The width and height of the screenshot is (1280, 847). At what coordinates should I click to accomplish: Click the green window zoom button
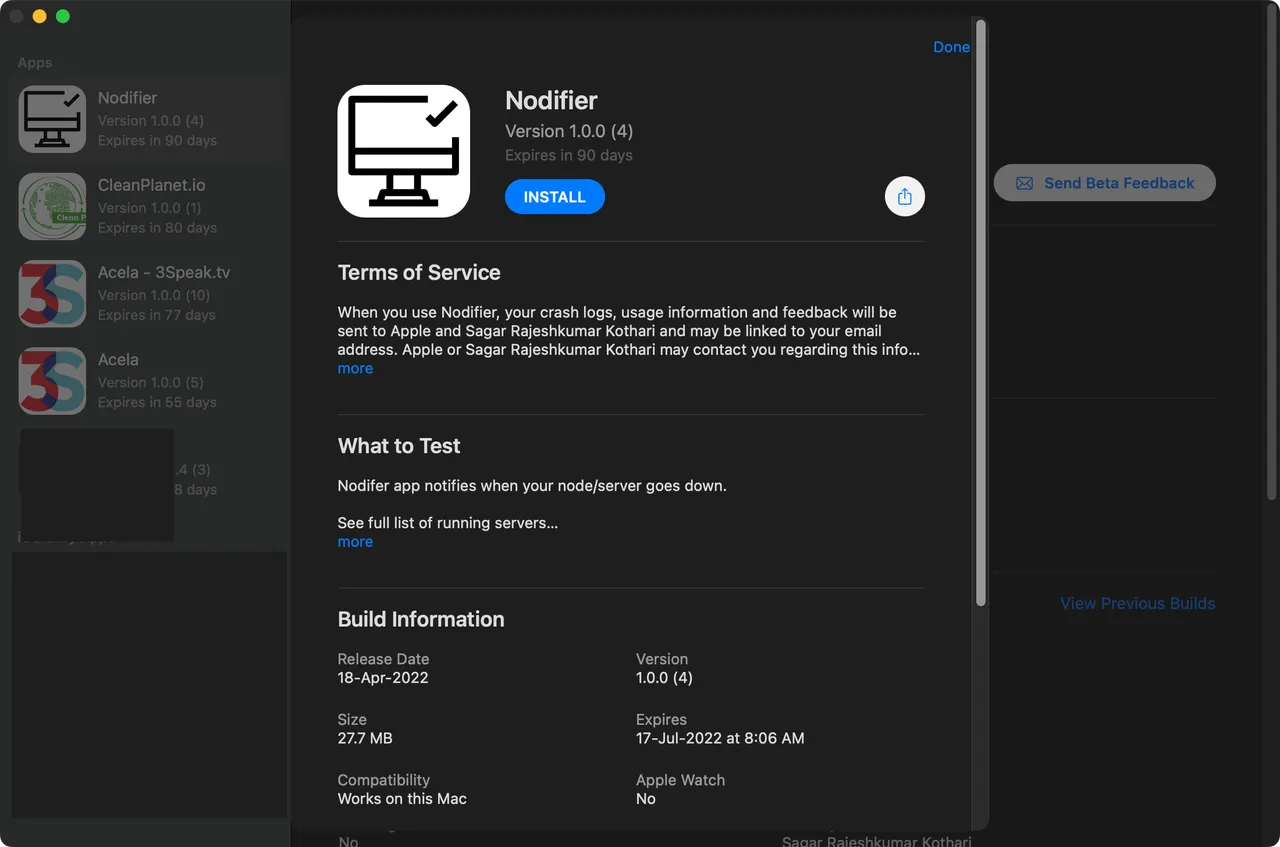[63, 16]
